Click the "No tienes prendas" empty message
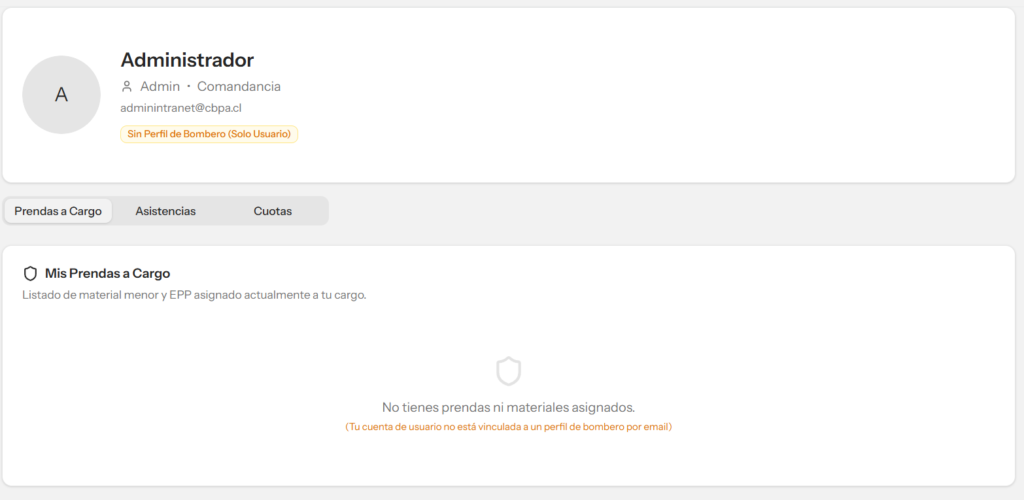1024x500 pixels. tap(509, 407)
